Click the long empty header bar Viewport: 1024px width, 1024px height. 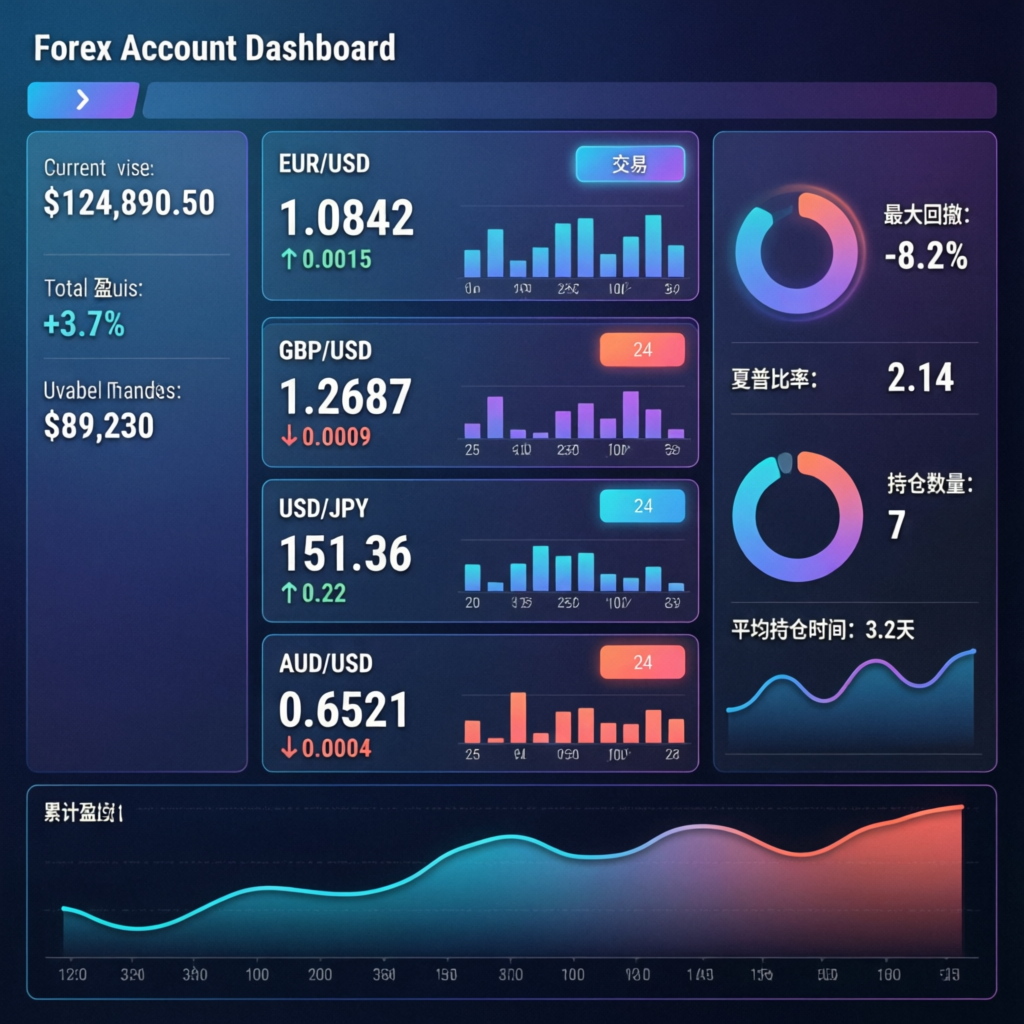click(569, 100)
